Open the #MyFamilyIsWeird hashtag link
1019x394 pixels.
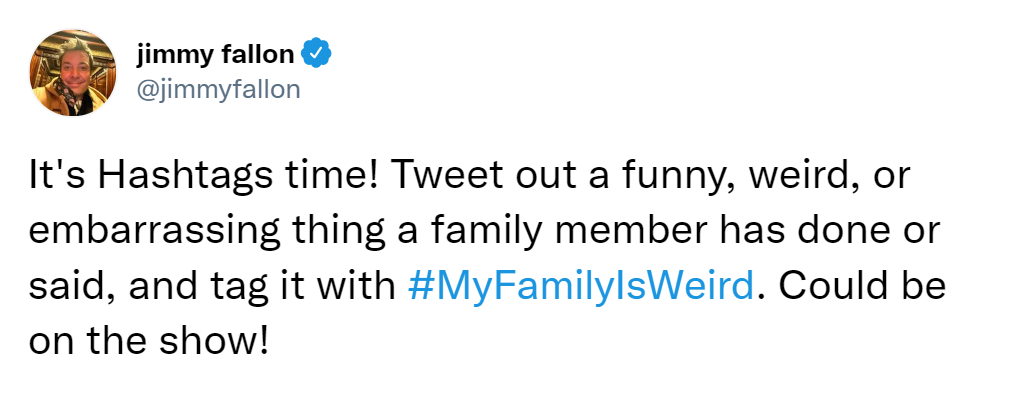tap(581, 286)
